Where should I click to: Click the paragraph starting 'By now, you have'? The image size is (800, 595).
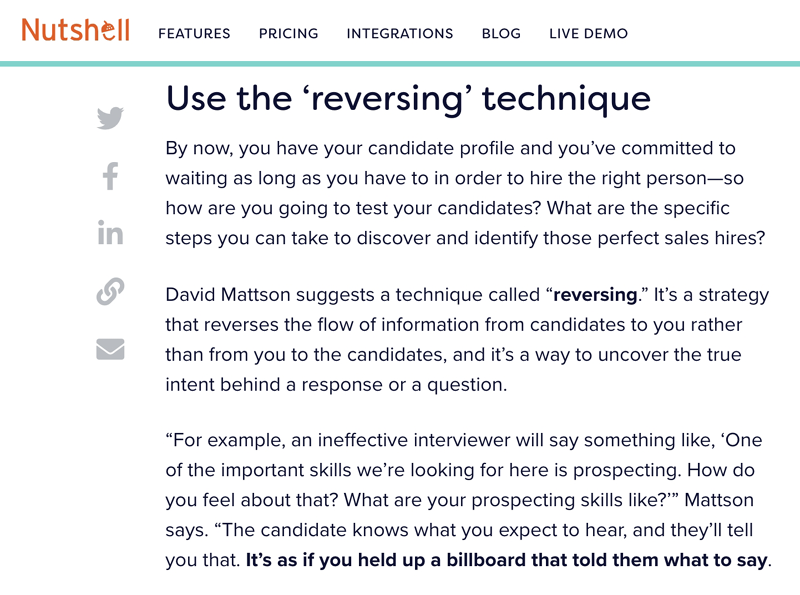[465, 193]
